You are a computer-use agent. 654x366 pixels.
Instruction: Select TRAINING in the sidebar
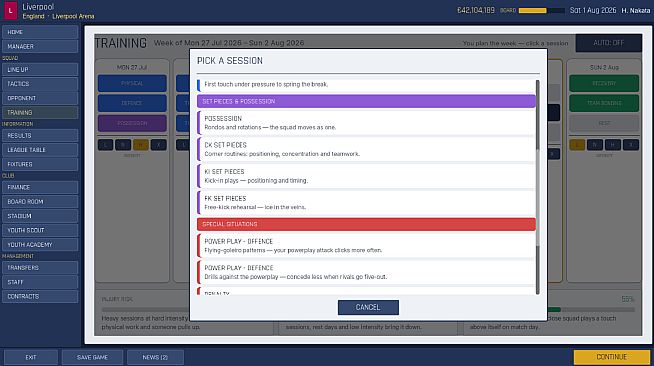[40, 113]
